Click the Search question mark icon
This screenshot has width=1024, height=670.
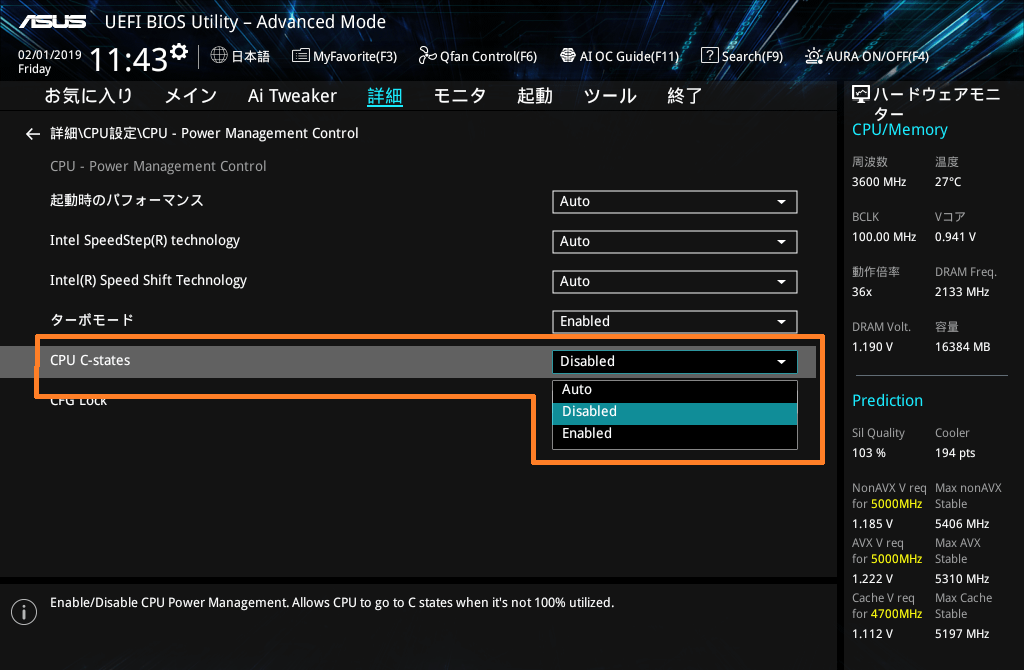pyautogui.click(x=709, y=56)
